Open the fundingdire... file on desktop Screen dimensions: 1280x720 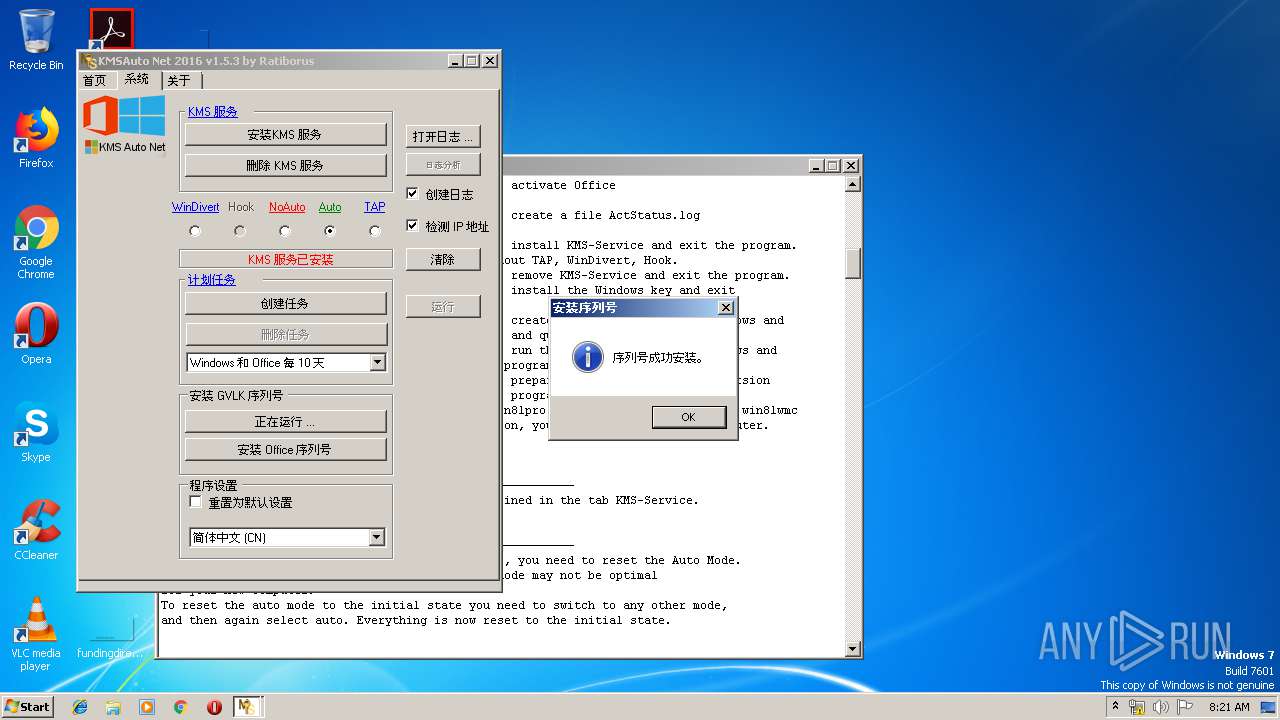point(110,640)
